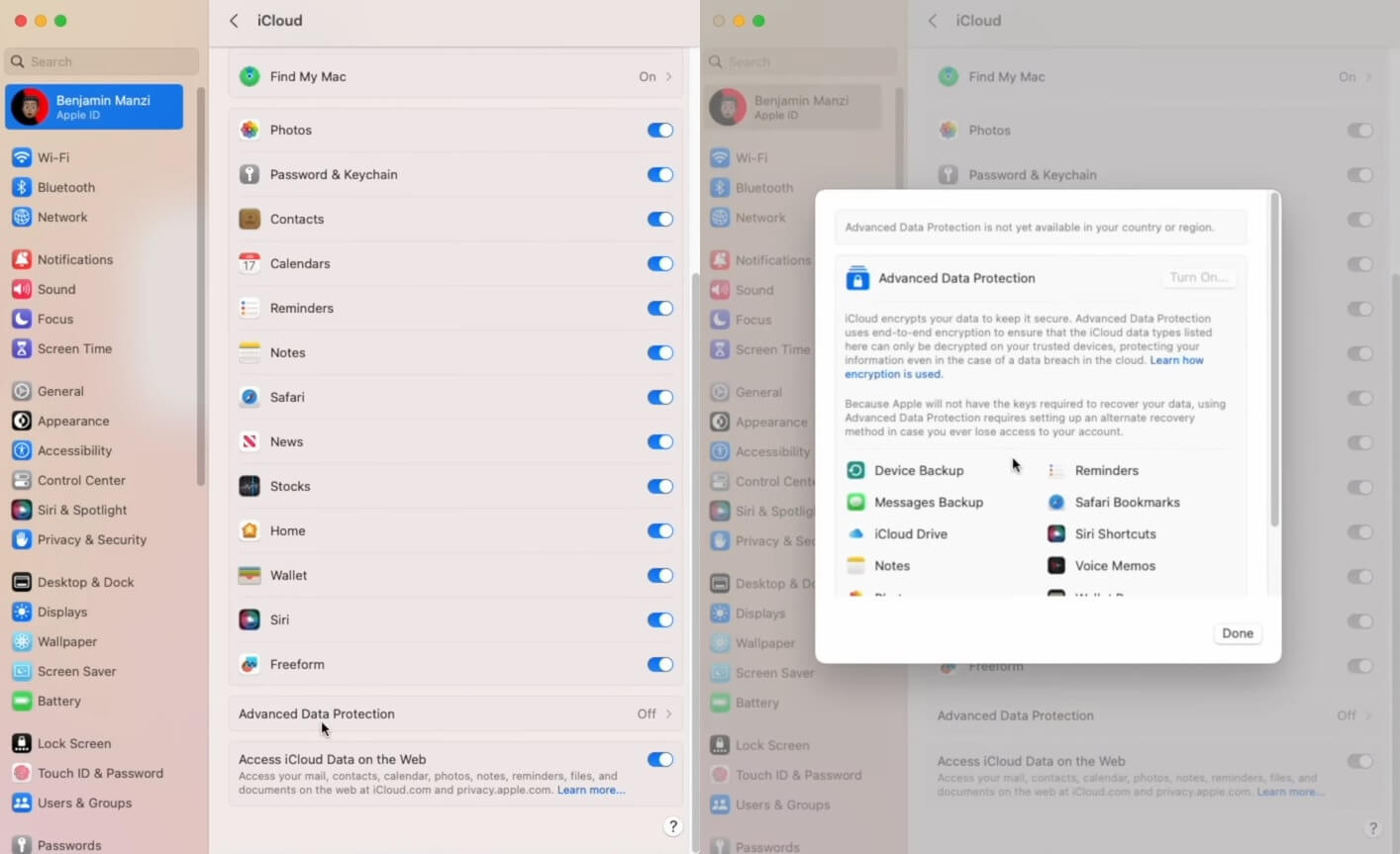Go back using chevron beside undimmed iCloud title

coord(235,21)
